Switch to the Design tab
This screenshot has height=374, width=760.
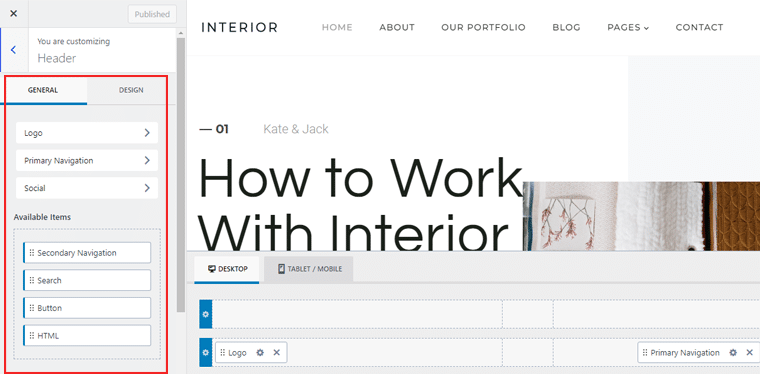[x=131, y=90]
